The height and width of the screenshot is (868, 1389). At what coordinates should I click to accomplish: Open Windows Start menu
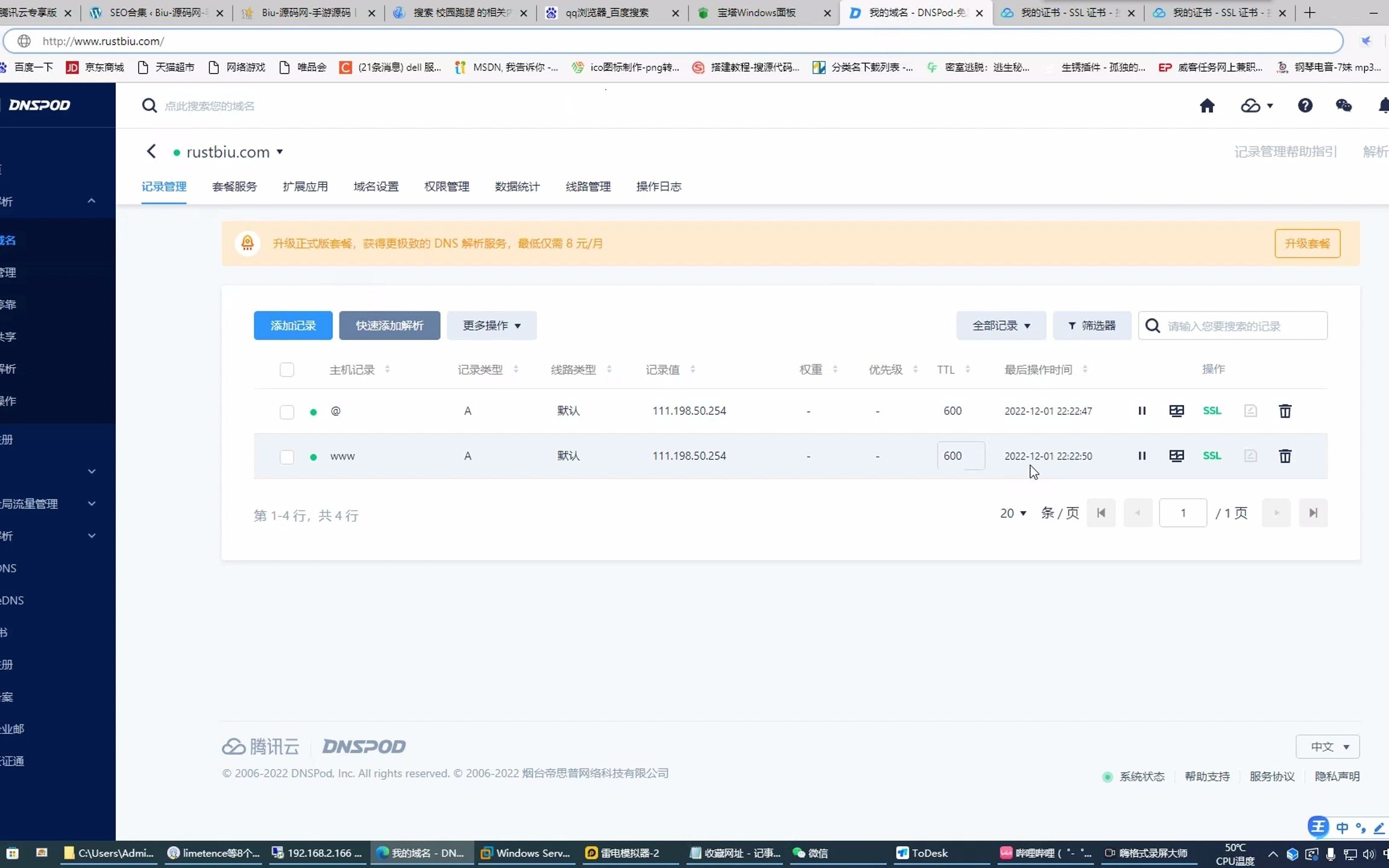[x=12, y=854]
